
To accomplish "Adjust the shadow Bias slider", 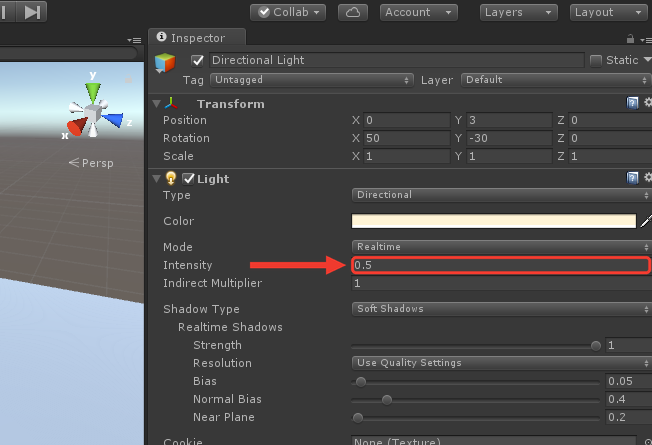I will pos(361,382).
